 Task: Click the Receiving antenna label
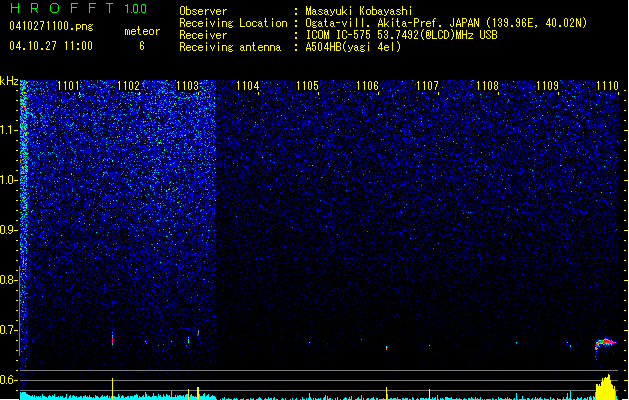click(x=230, y=47)
